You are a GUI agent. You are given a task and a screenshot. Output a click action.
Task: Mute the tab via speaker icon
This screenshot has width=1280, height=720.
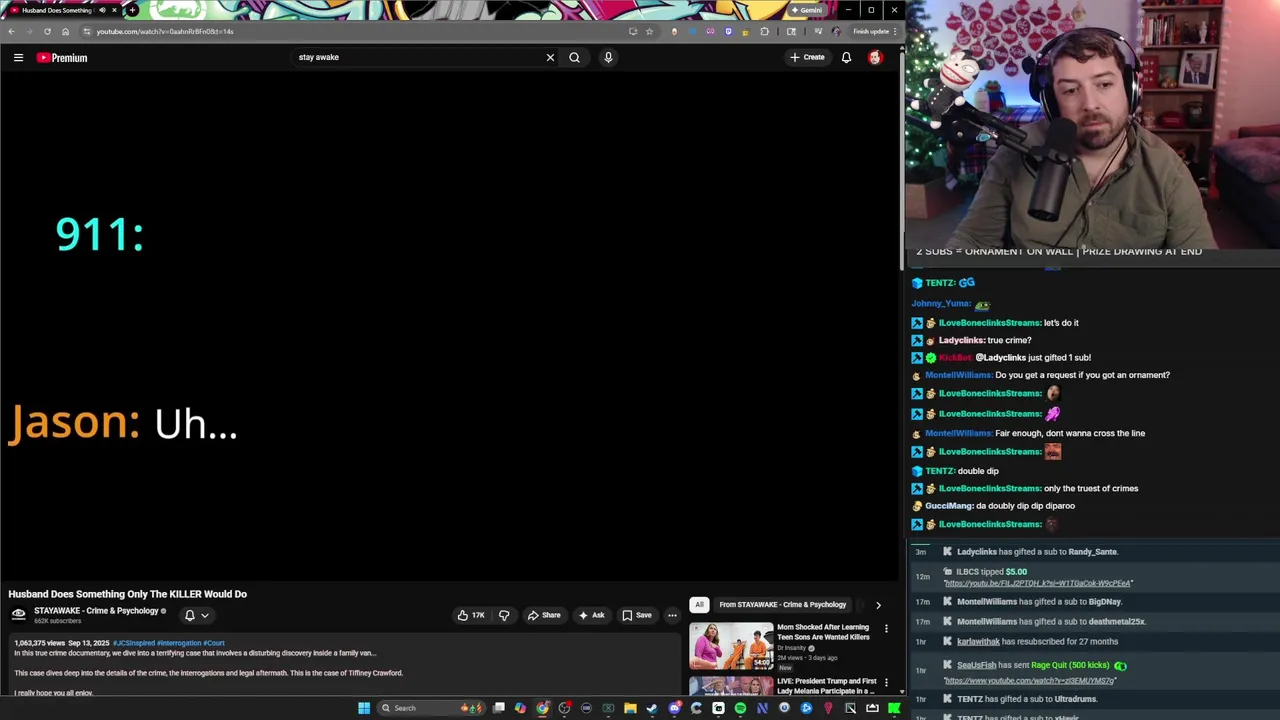[x=102, y=10]
